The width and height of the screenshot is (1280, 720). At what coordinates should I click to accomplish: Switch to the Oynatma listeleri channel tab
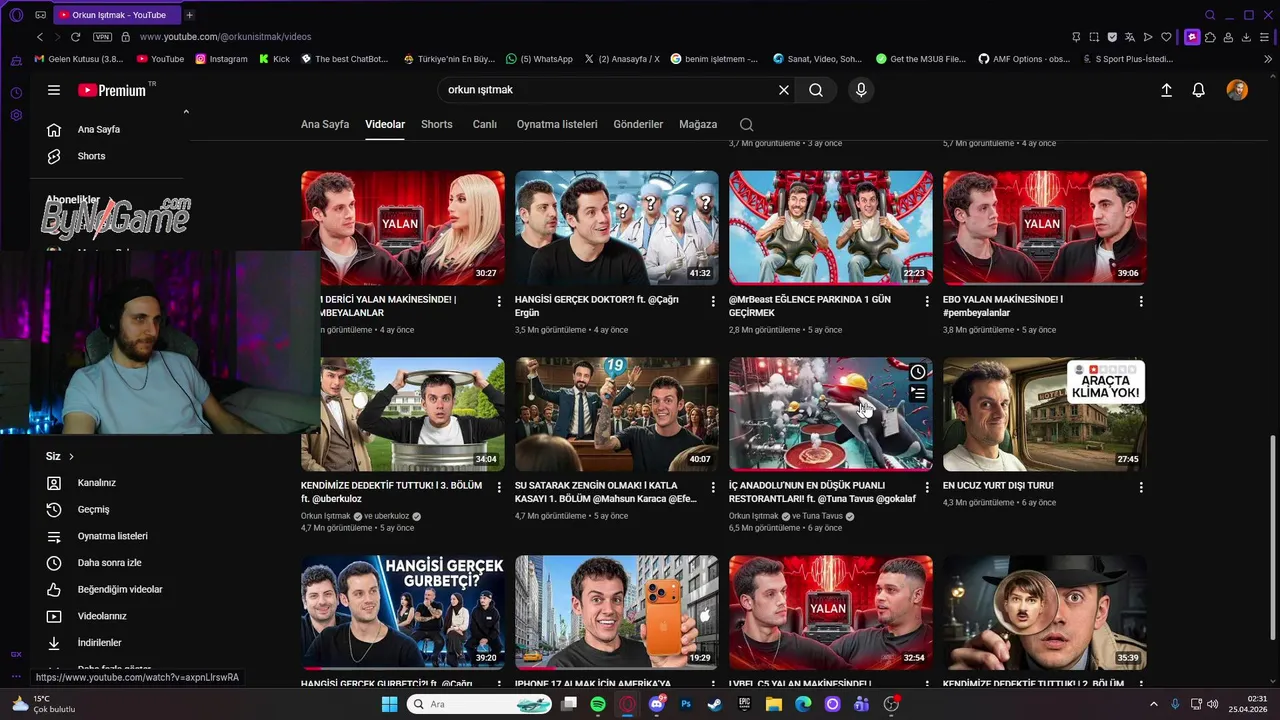point(557,124)
